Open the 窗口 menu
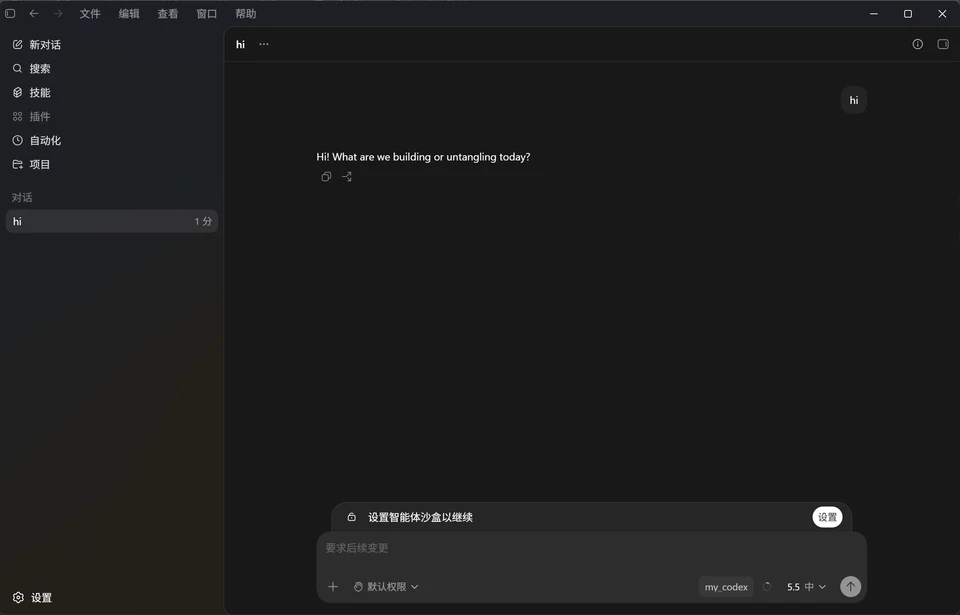 (207, 13)
